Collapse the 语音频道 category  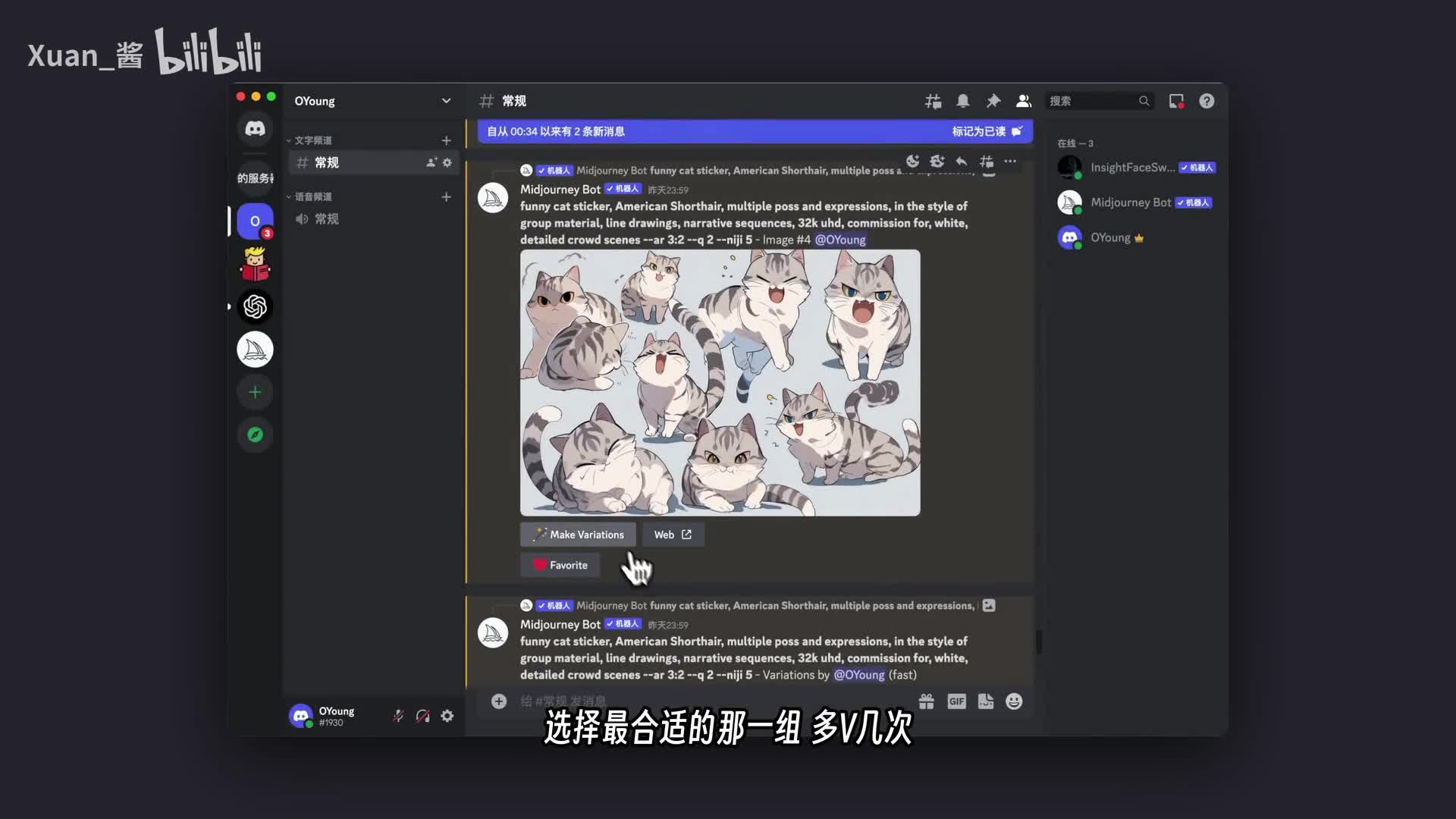tap(312, 196)
